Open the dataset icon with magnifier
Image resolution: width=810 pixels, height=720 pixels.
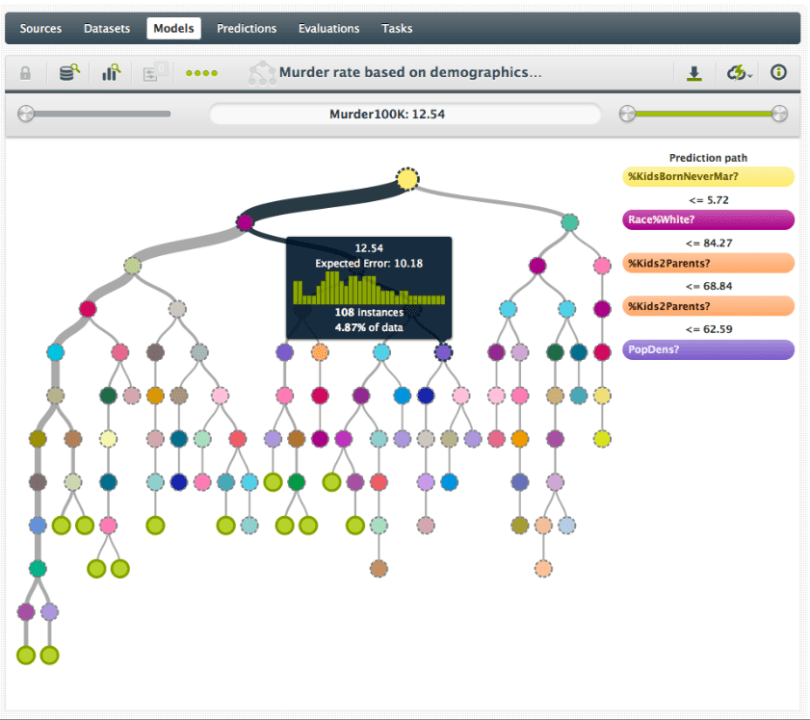69,73
